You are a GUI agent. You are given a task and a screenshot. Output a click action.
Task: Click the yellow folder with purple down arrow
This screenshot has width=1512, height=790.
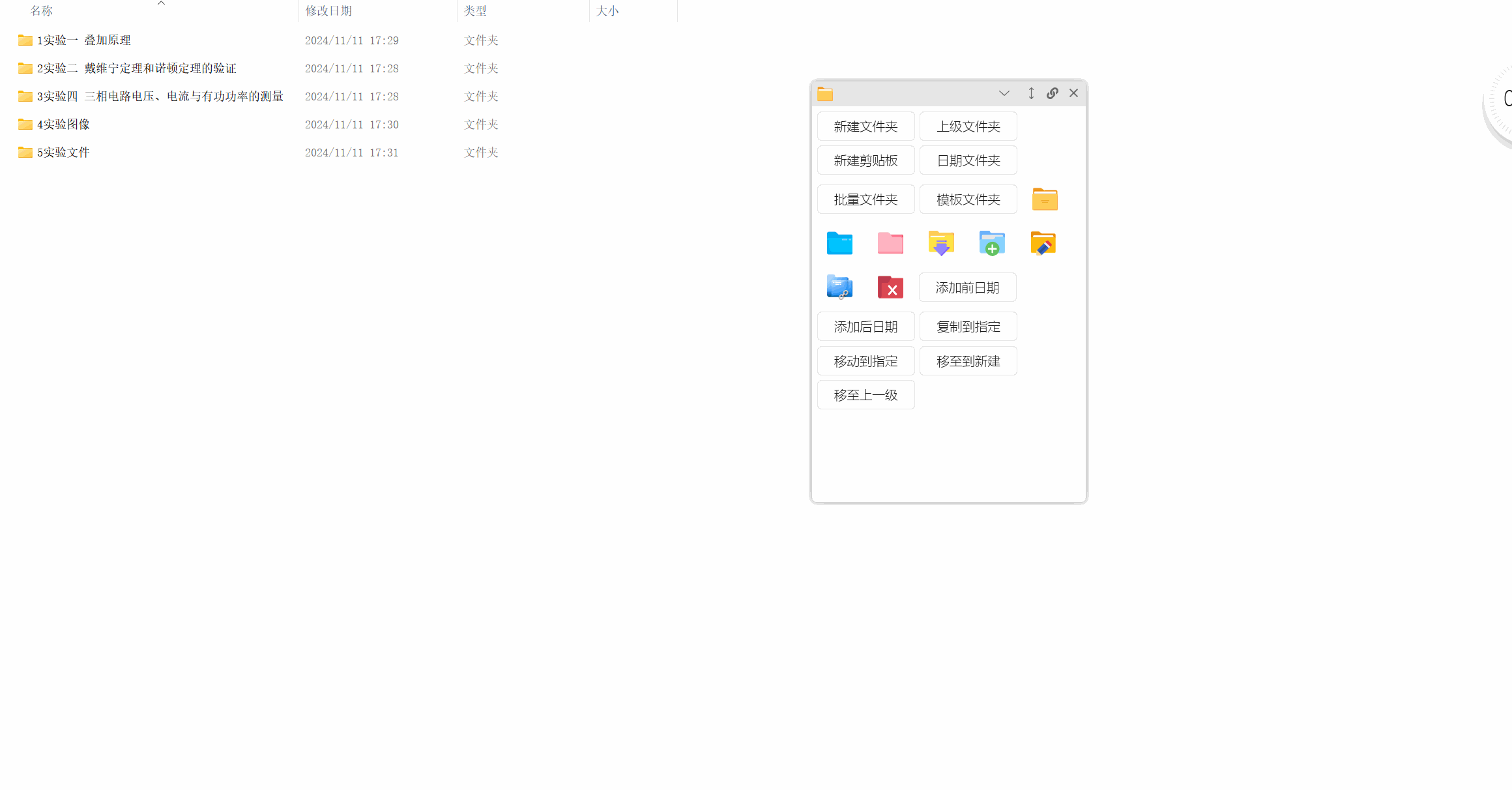tap(941, 243)
